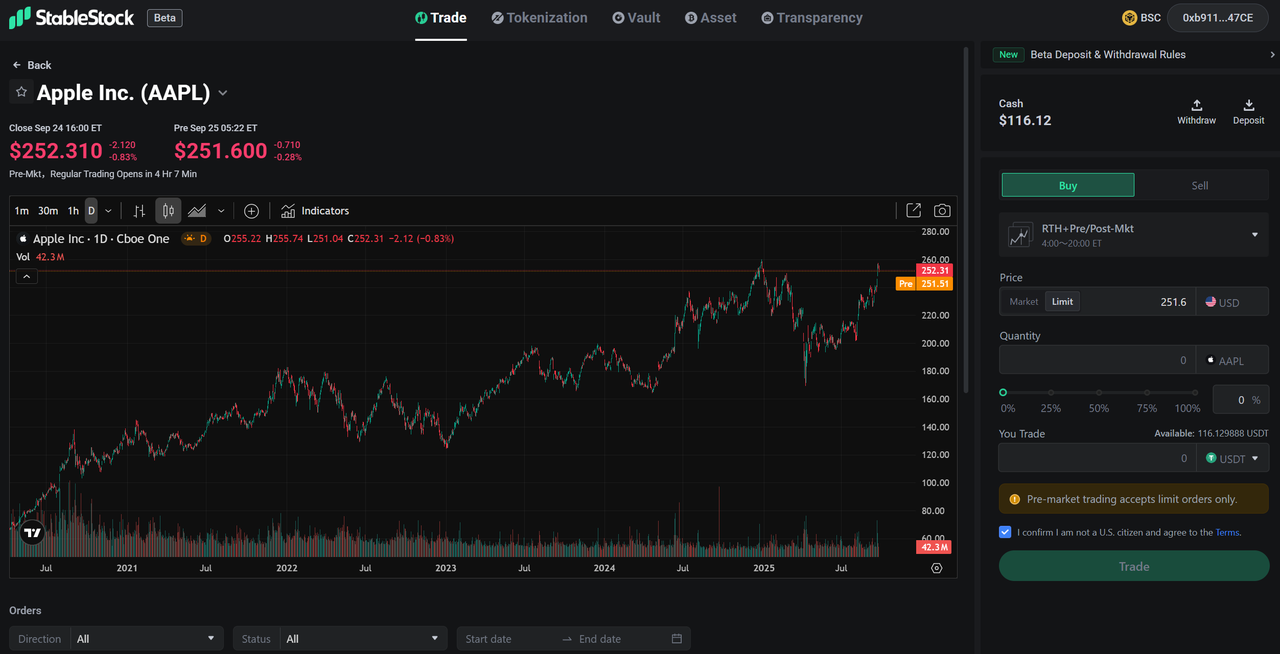Select the candlestick chart style icon
The height and width of the screenshot is (654, 1280).
pos(167,211)
